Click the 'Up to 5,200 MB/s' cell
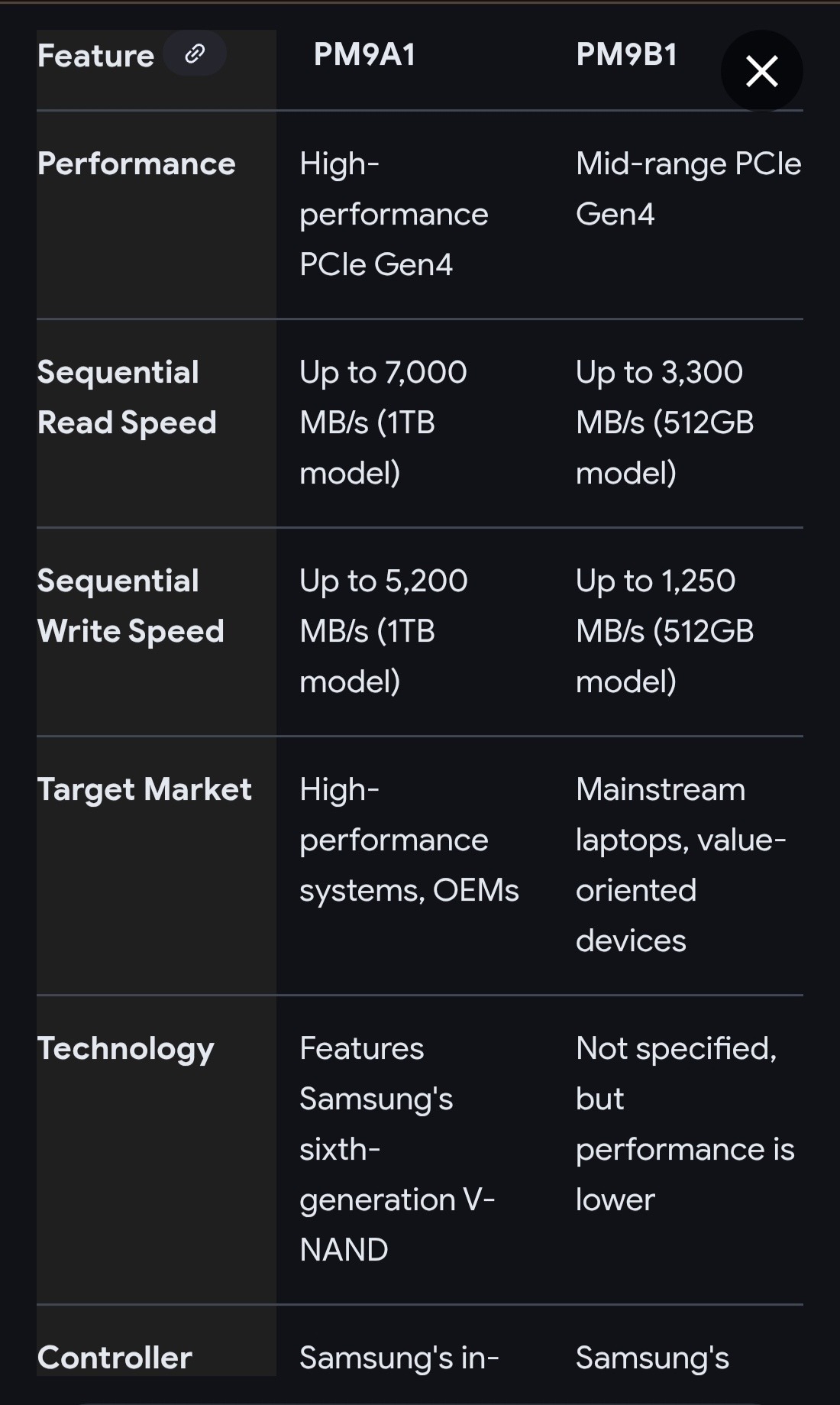This screenshot has height=1405, width=840. click(383, 631)
